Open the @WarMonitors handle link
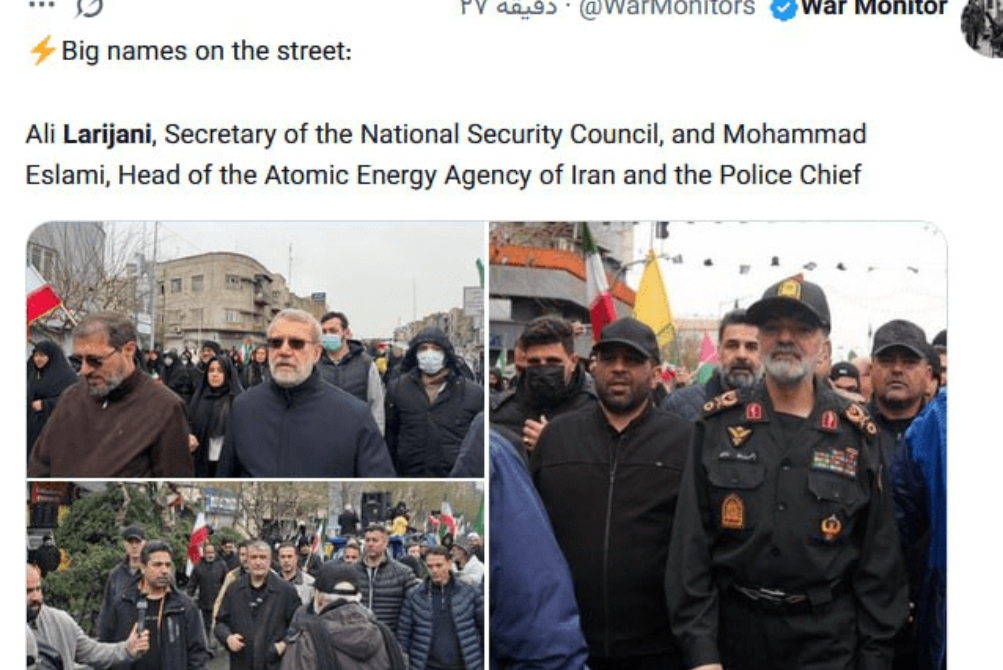 click(x=667, y=8)
